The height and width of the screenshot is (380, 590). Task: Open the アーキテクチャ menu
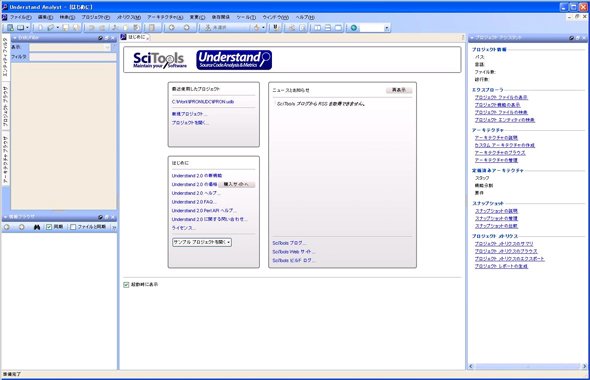coord(165,17)
